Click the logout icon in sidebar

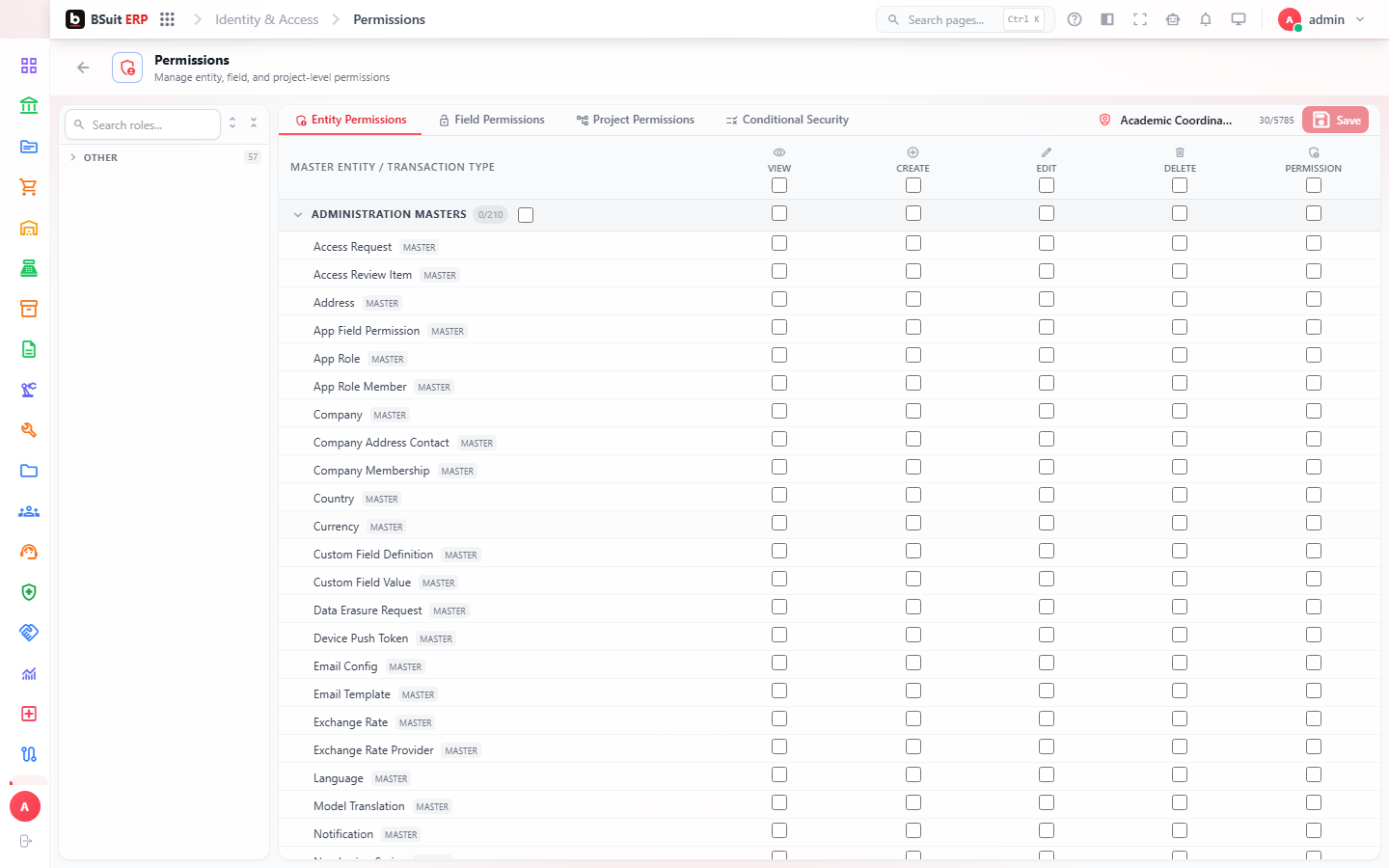click(x=26, y=841)
